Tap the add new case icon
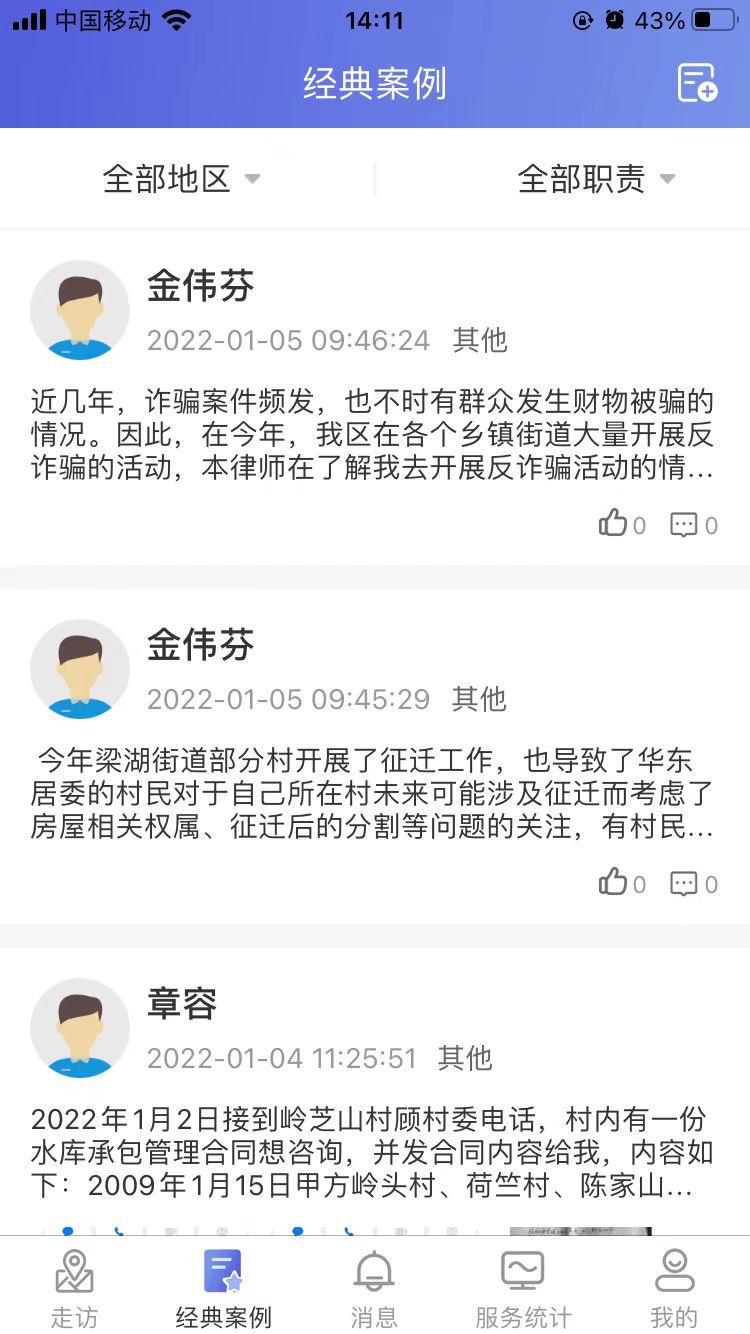The height and width of the screenshot is (1334, 750). [x=697, y=83]
